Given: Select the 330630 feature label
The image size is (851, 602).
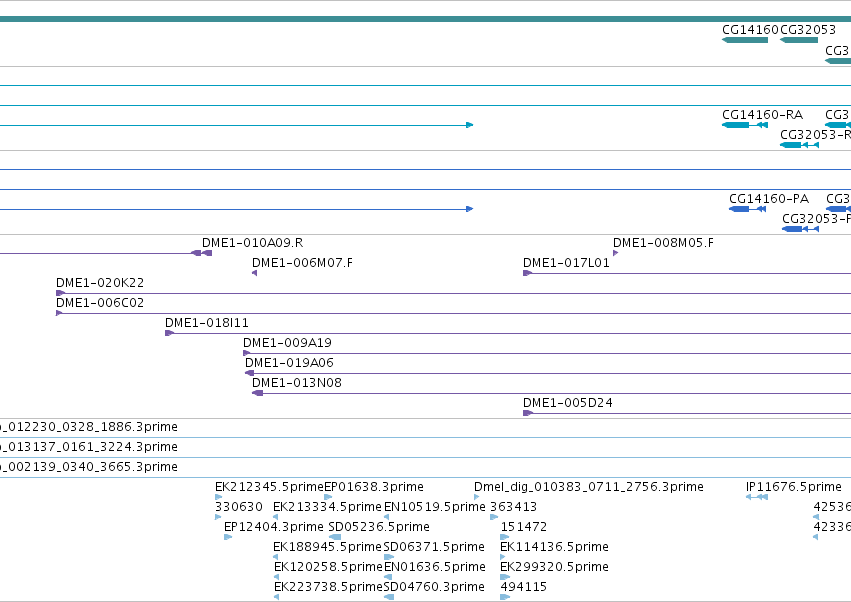Looking at the screenshot, I should (x=239, y=507).
